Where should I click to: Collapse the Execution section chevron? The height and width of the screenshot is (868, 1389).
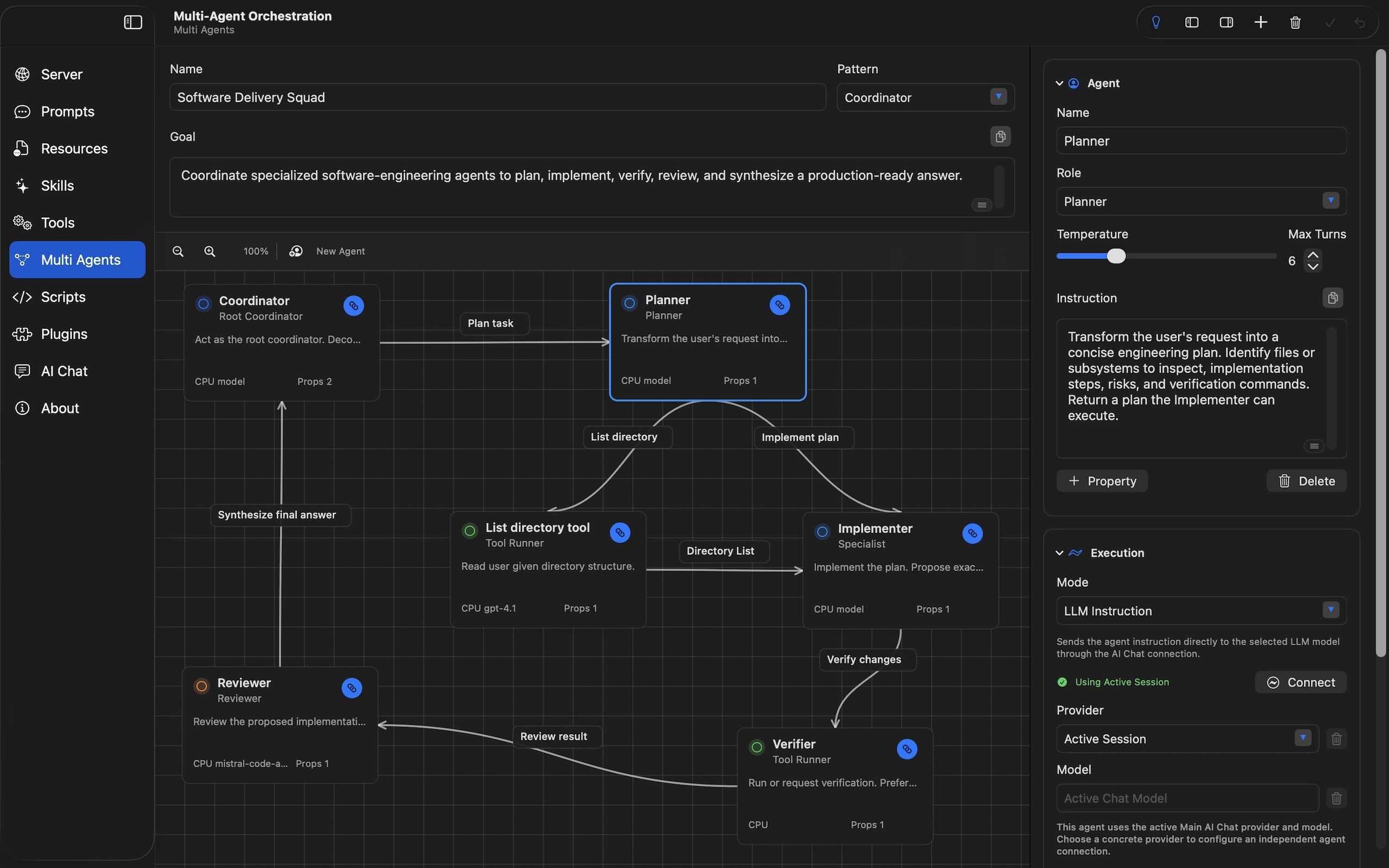[1060, 553]
